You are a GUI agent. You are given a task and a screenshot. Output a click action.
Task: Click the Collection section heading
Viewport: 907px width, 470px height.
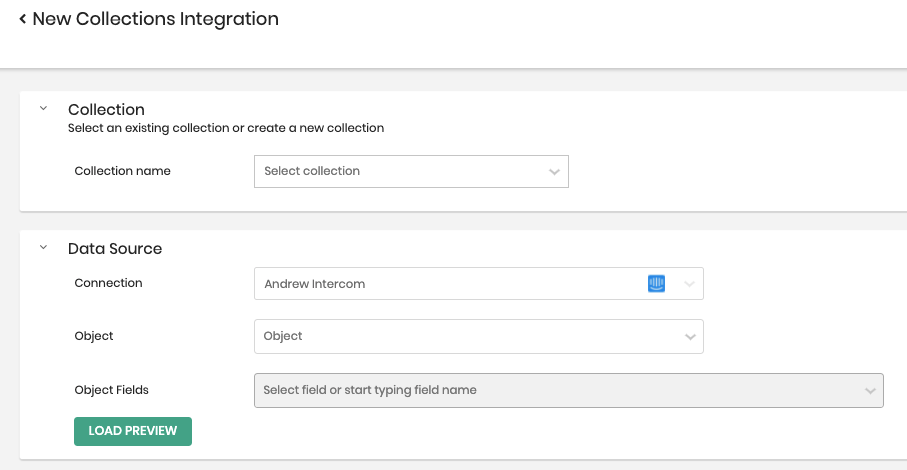tap(106, 109)
